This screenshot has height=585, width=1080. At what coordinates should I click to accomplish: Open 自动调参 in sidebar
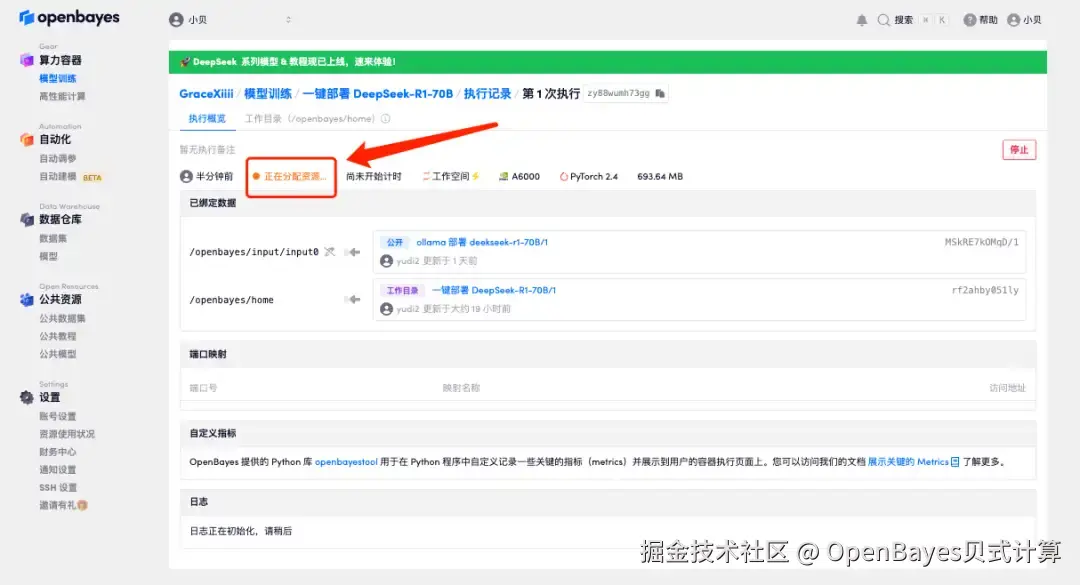click(x=58, y=158)
